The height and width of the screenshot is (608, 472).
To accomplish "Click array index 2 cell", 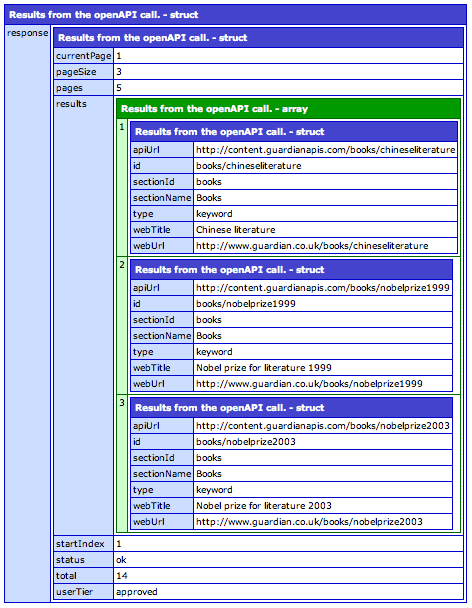I will [122, 325].
